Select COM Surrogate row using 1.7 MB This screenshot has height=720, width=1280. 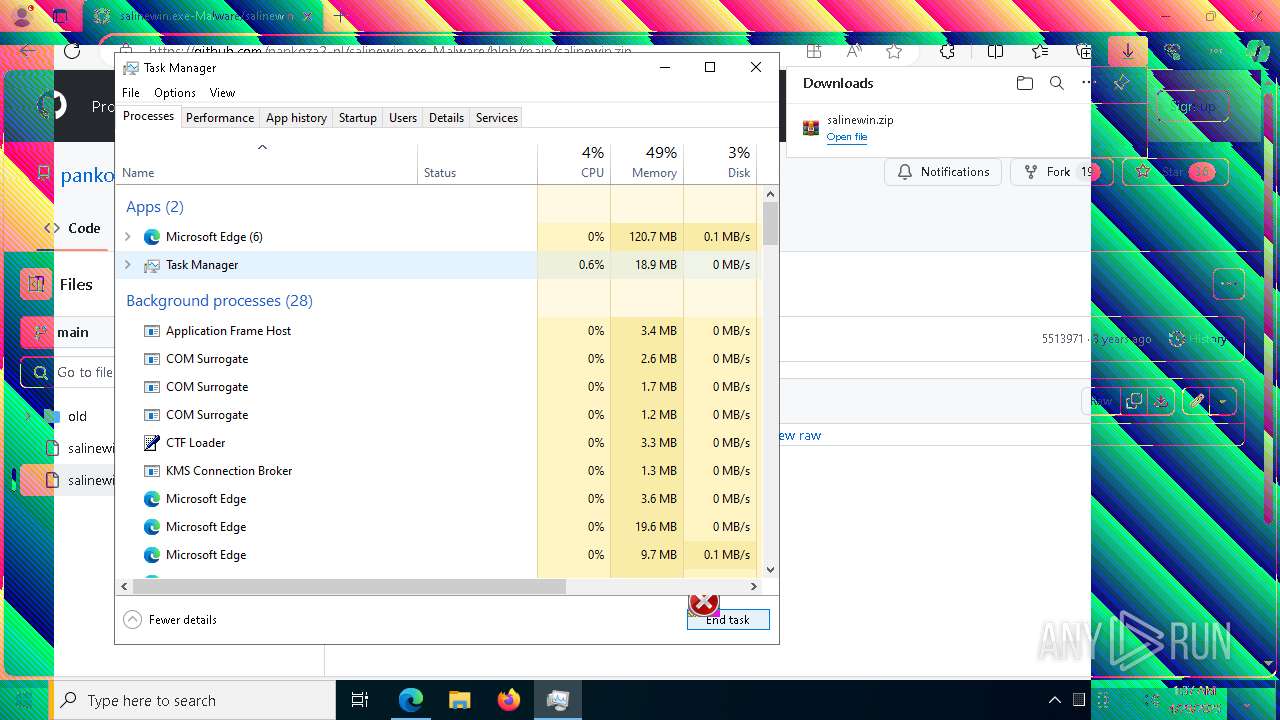[438, 387]
